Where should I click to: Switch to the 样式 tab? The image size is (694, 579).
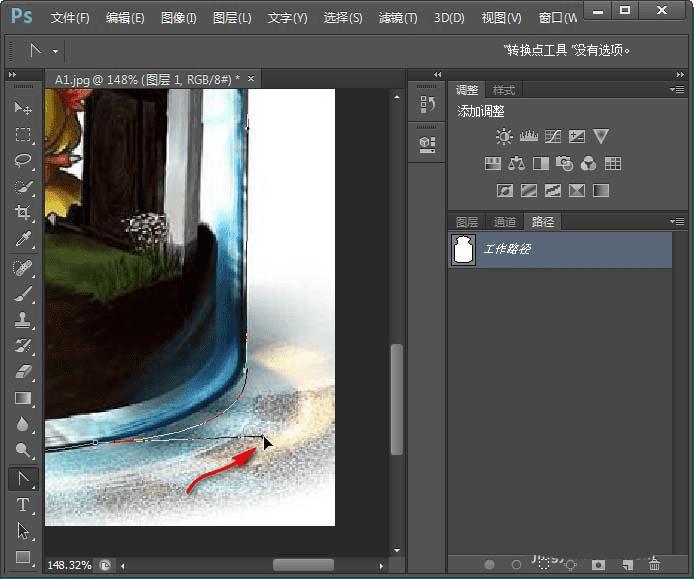pos(504,90)
